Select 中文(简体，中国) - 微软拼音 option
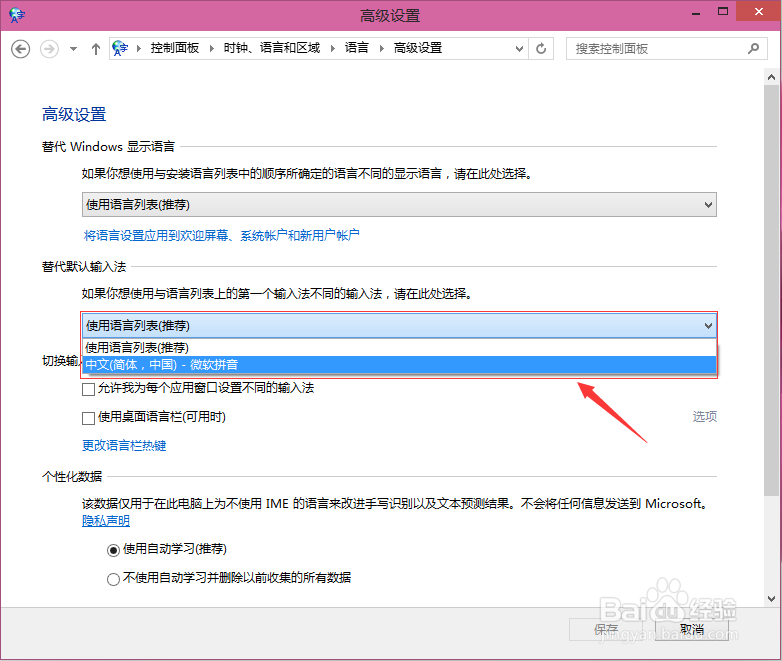This screenshot has height=661, width=782. point(399,365)
